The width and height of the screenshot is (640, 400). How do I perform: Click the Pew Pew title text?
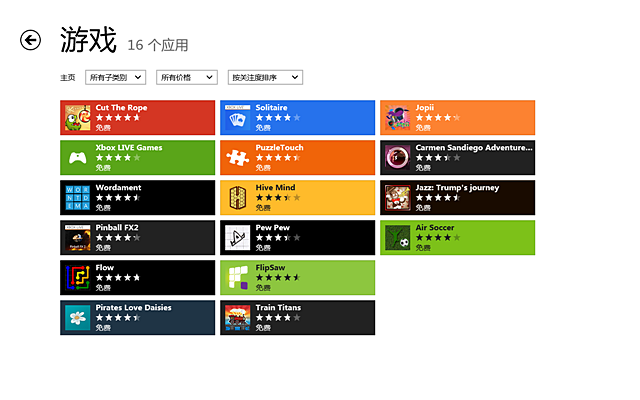point(273,228)
